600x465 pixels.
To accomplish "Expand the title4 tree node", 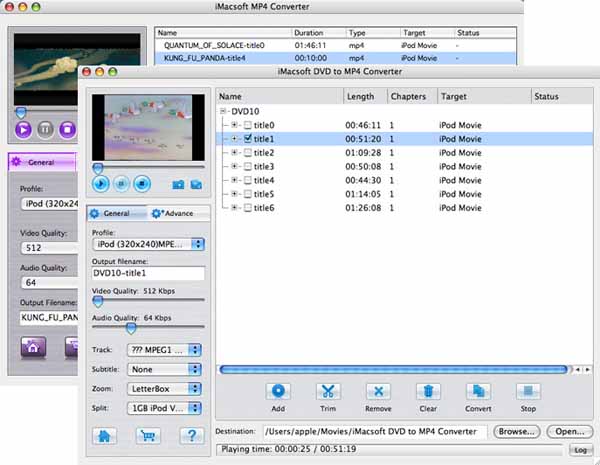I will point(234,180).
